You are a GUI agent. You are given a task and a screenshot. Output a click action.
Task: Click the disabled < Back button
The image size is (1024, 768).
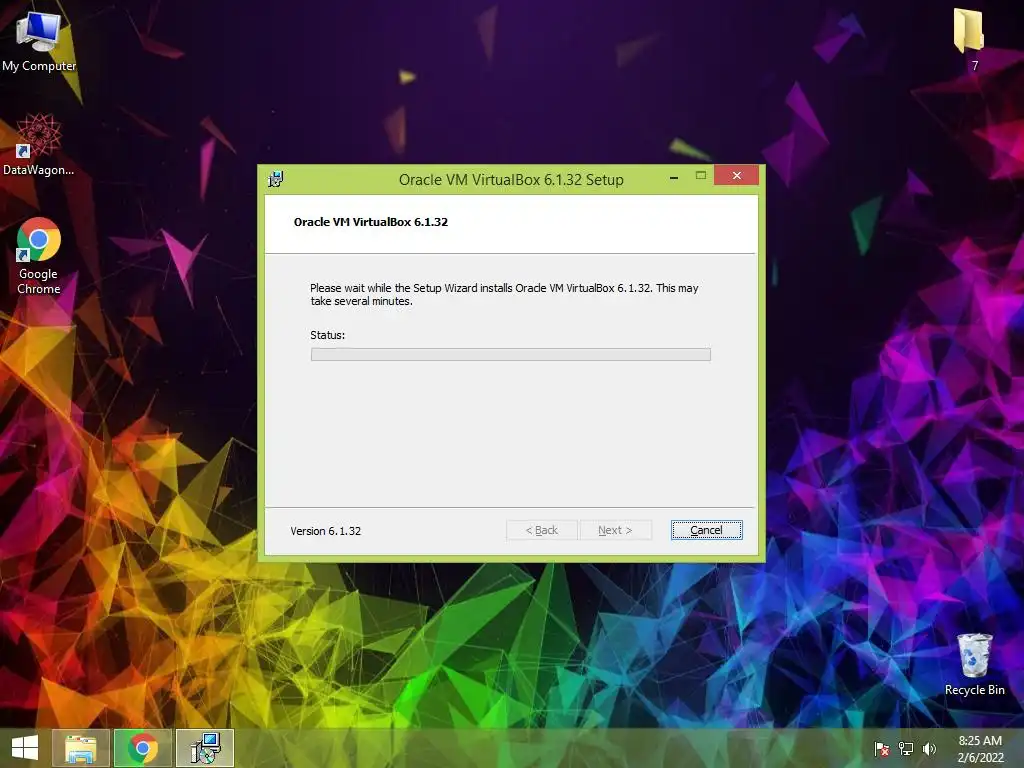click(541, 530)
